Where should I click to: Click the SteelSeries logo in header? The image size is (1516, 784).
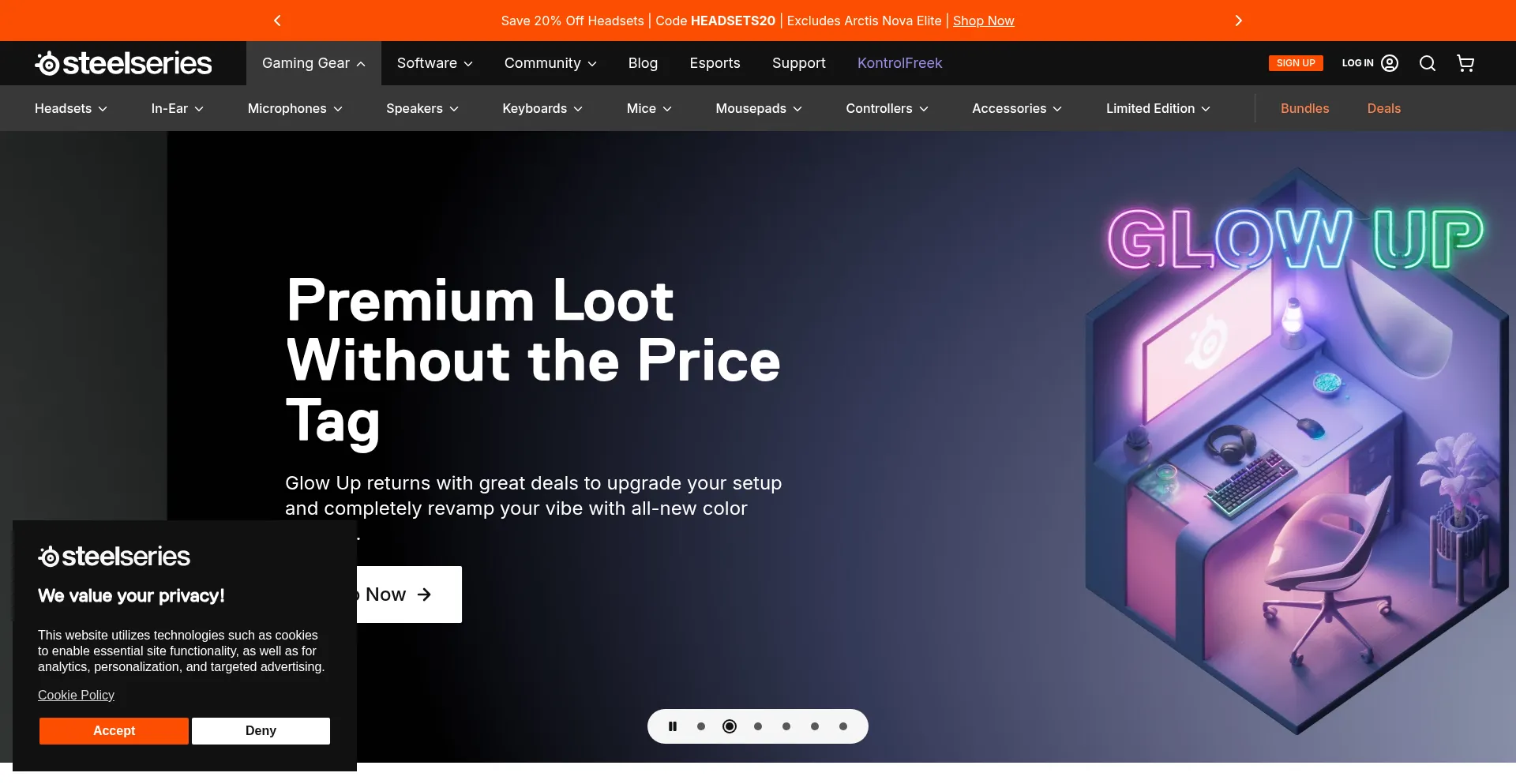(x=123, y=63)
